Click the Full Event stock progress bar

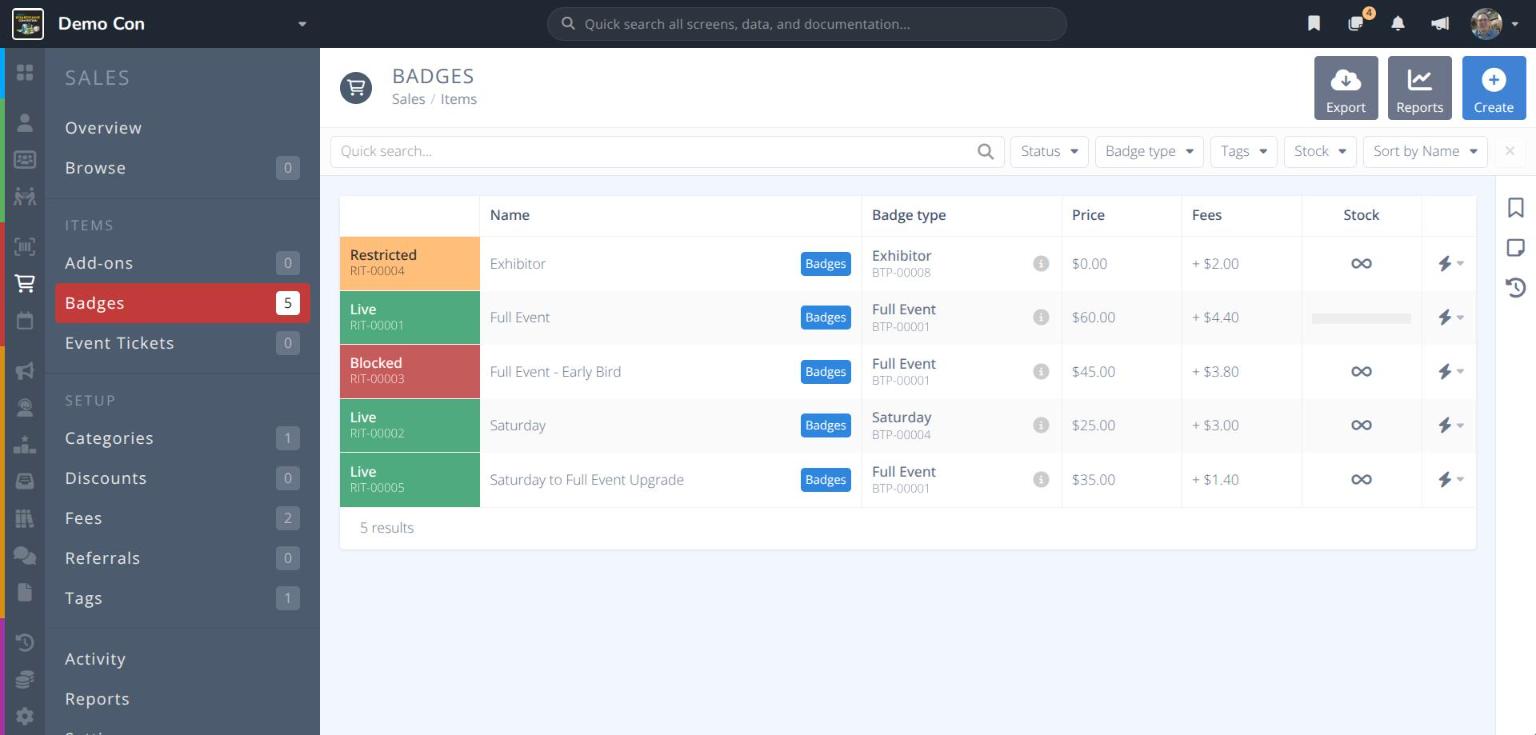click(1361, 318)
